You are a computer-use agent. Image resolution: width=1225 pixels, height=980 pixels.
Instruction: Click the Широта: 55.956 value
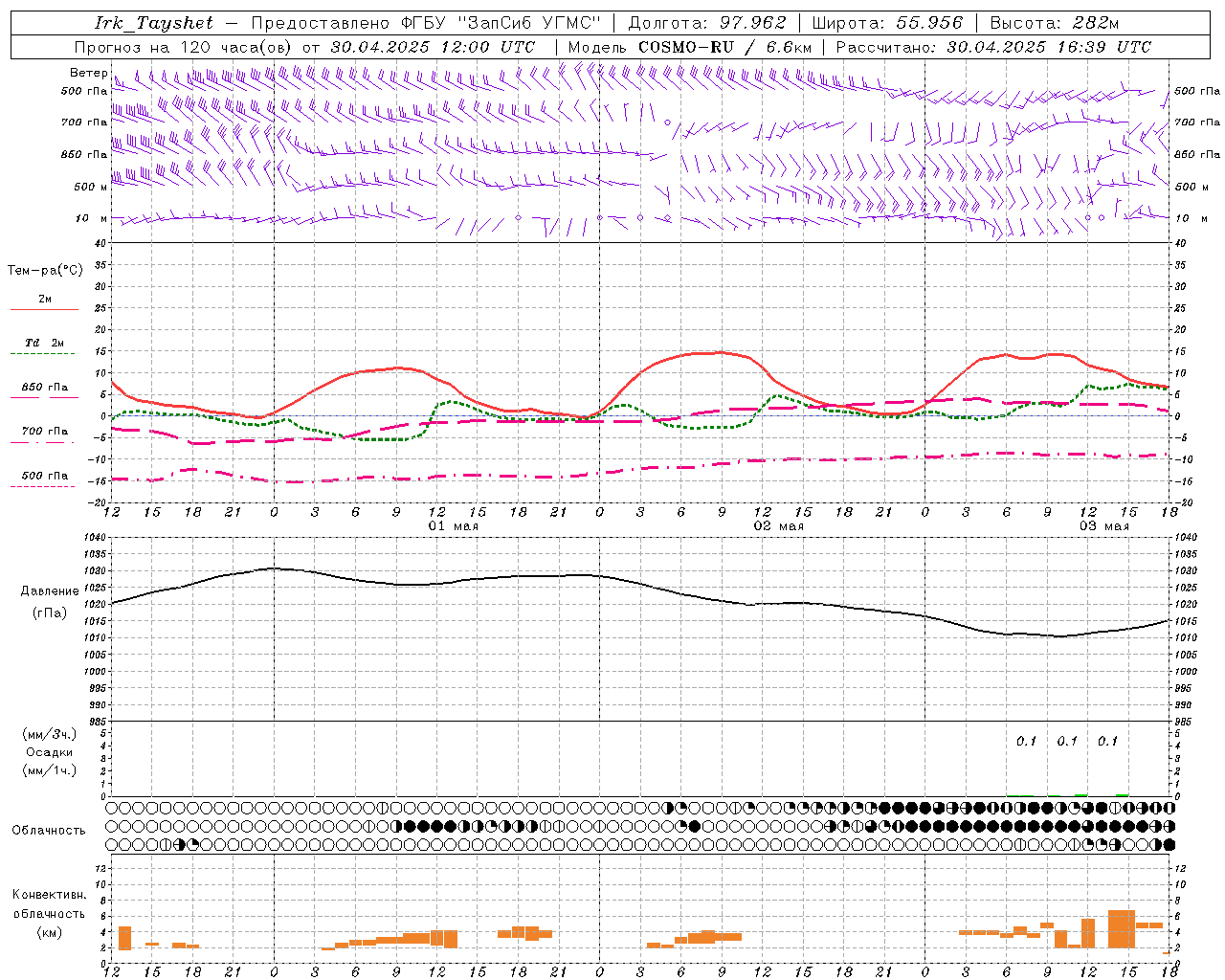point(887,23)
